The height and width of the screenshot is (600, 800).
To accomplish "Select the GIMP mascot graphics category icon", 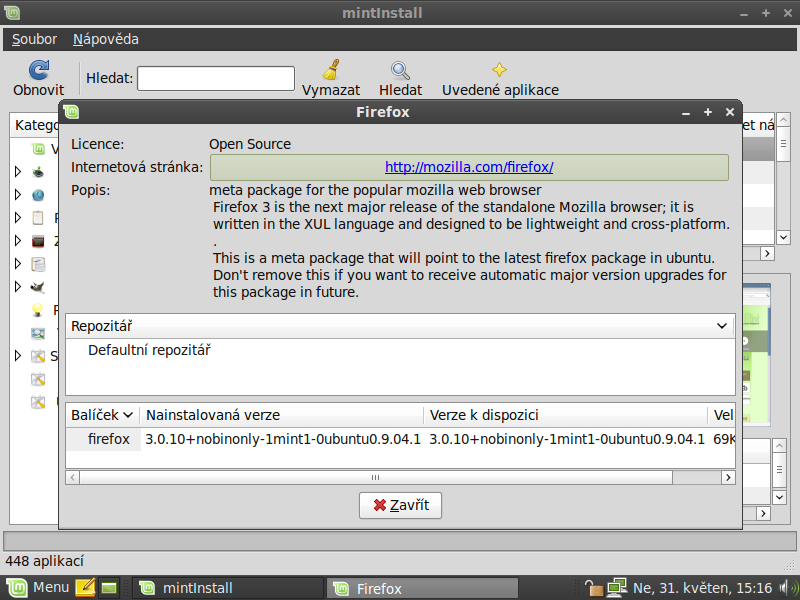I will 38,287.
